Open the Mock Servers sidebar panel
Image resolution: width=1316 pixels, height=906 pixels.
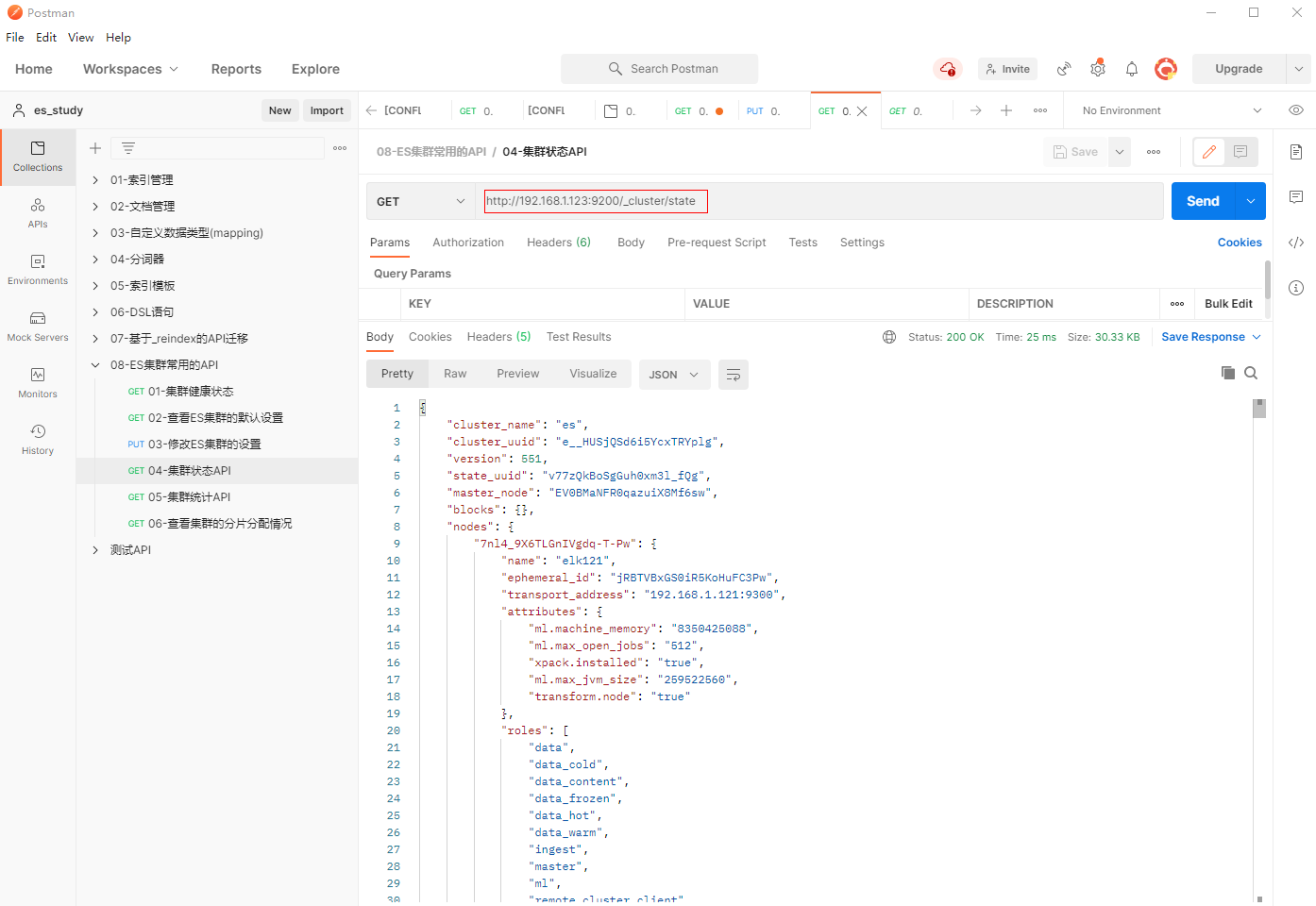(x=38, y=326)
